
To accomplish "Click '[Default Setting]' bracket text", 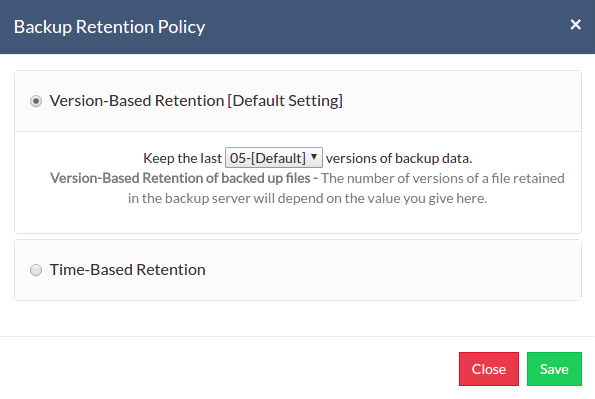I will point(285,101).
